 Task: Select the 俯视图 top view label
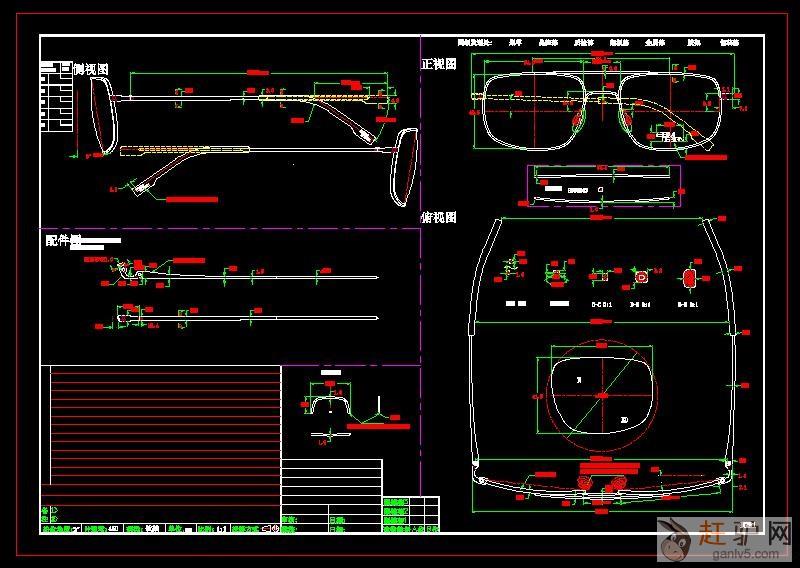click(x=438, y=217)
